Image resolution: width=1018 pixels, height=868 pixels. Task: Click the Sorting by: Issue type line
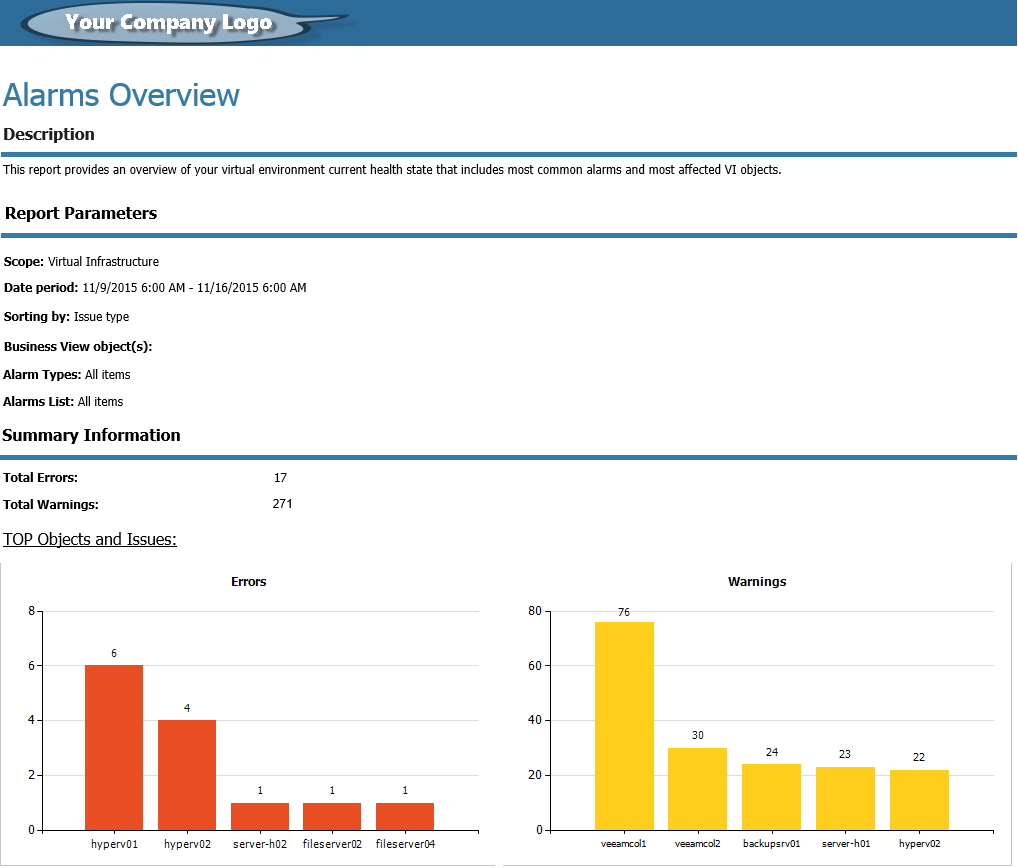point(66,317)
